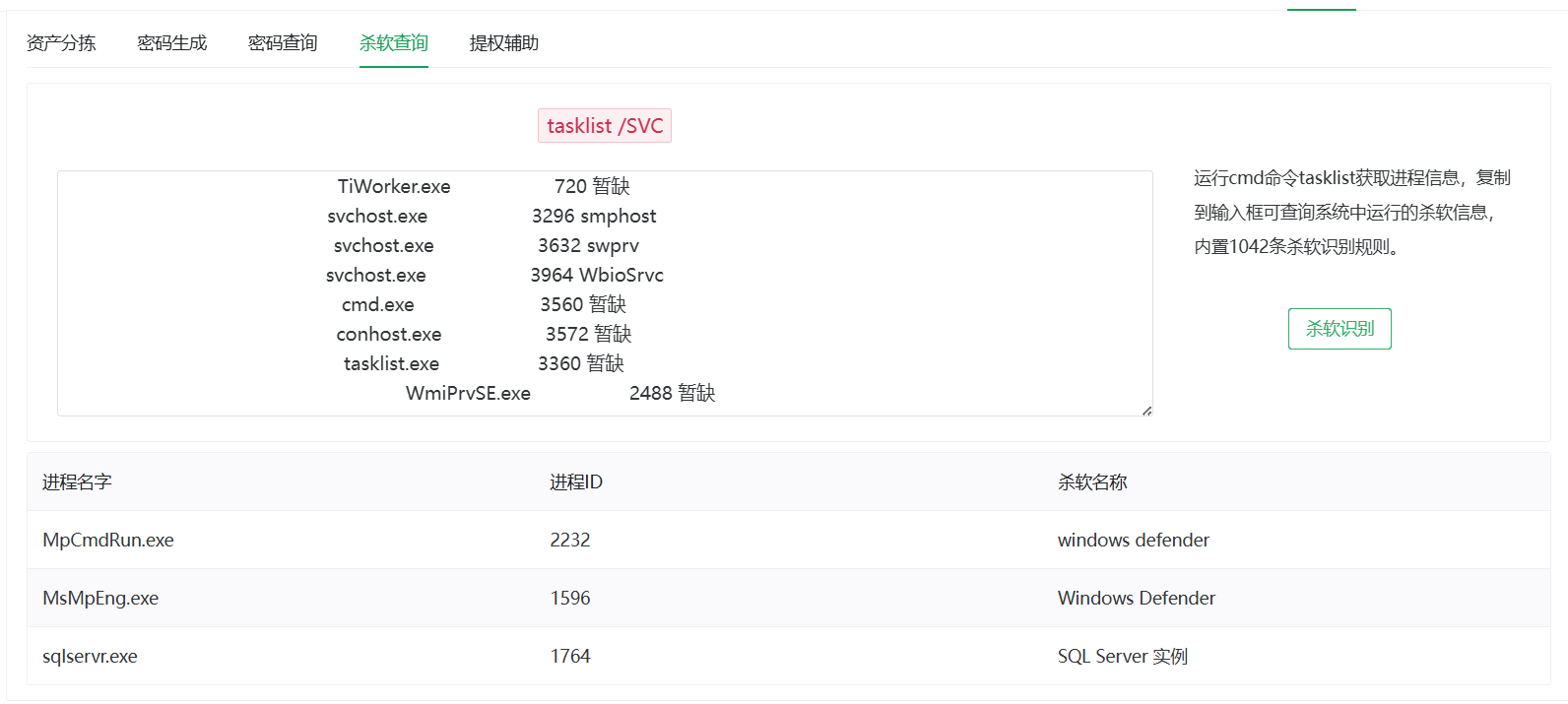
Task: Click the tasklist /SVC command label
Action: coord(605,126)
